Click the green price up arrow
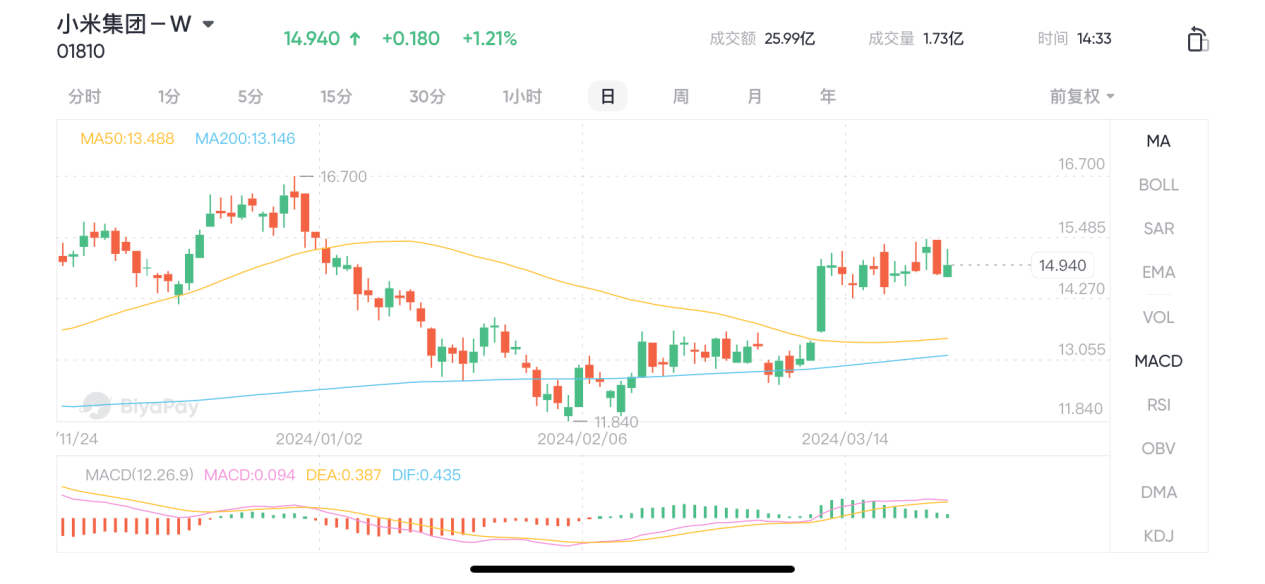Image resolution: width=1265 pixels, height=584 pixels. point(354,39)
